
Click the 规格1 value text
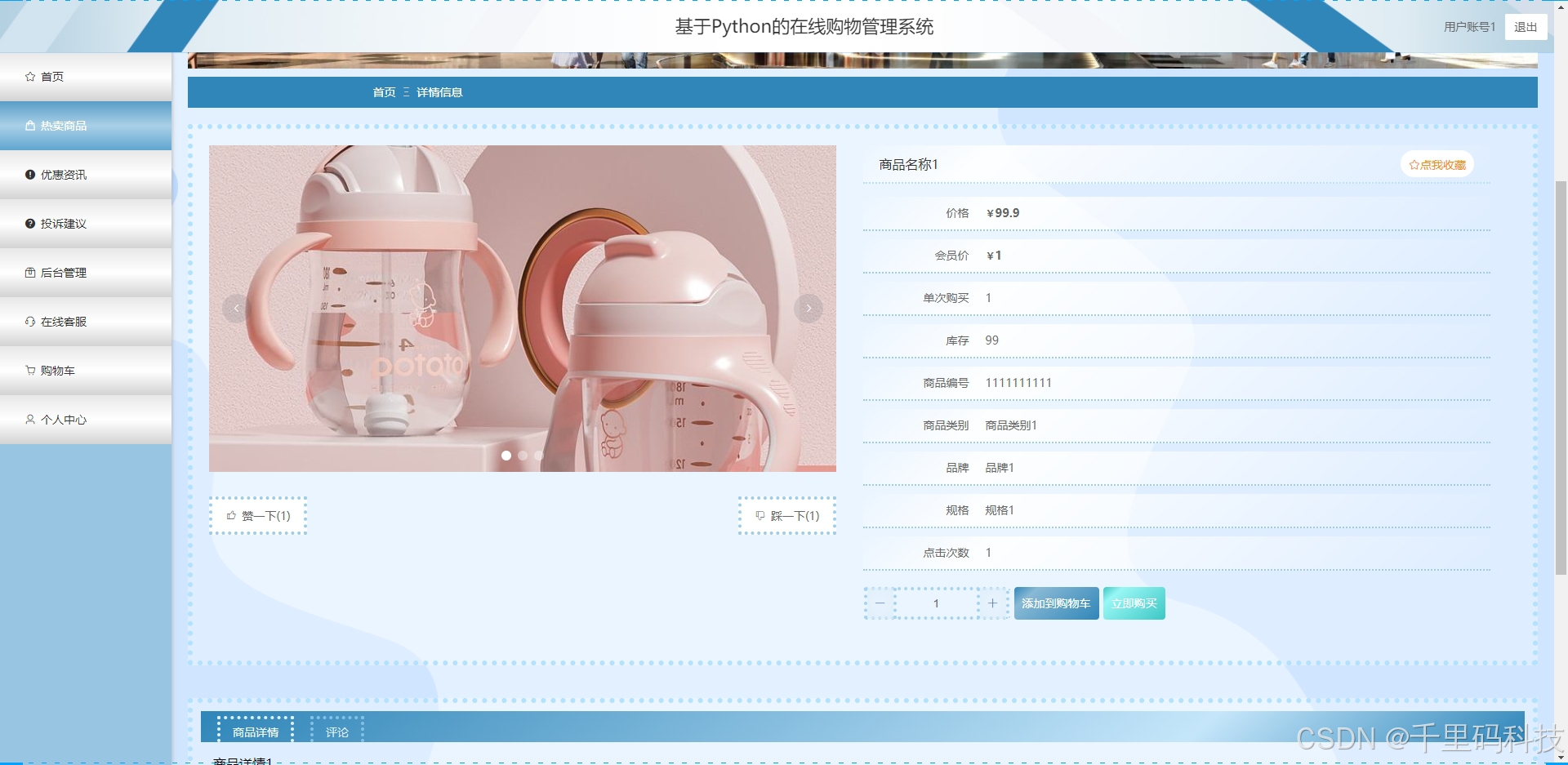tap(1000, 510)
